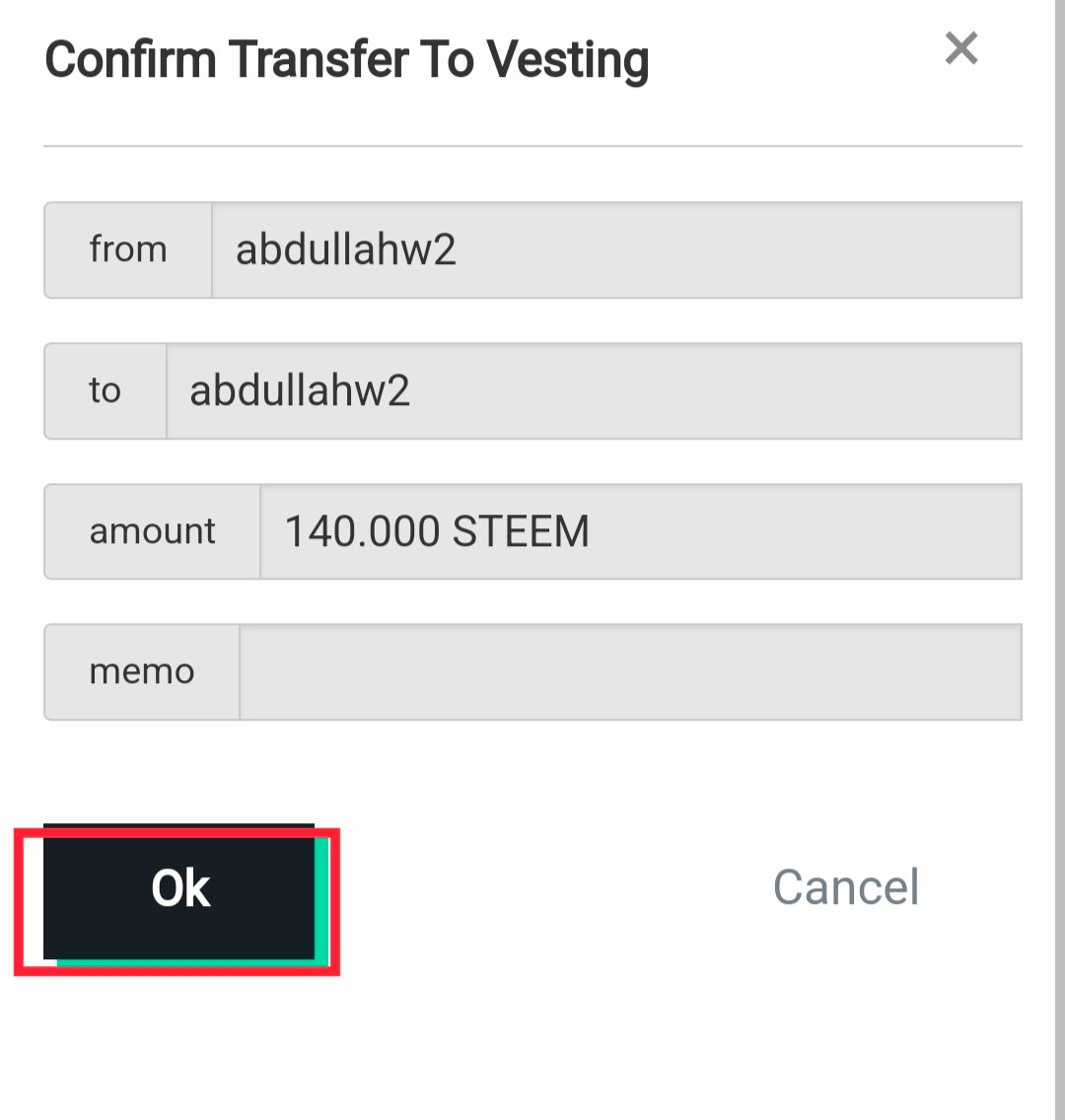Click the divider line under the dialog title
The image size is (1065, 1120).
pos(532,146)
